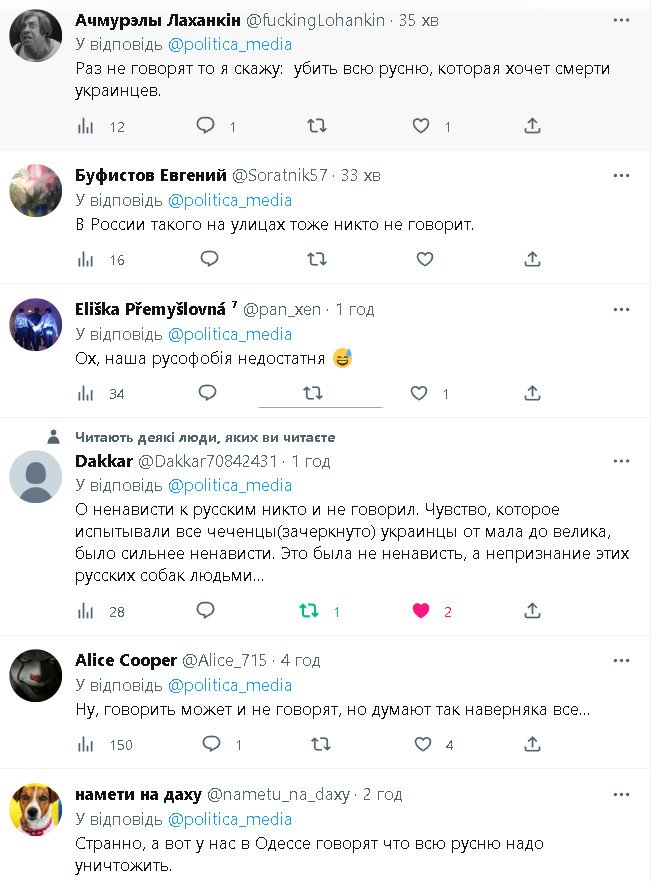Image resolution: width=653 pixels, height=881 pixels.
Task: Open more options for Ачмурэлы Лаханкін's tweet
Action: point(622,20)
